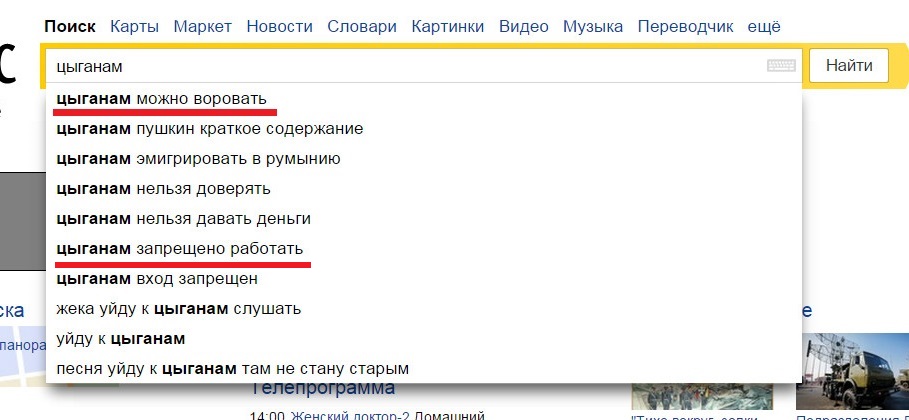Screen dimensions: 909x420
Task: Switch to the Маркет tab
Action: pos(203,27)
